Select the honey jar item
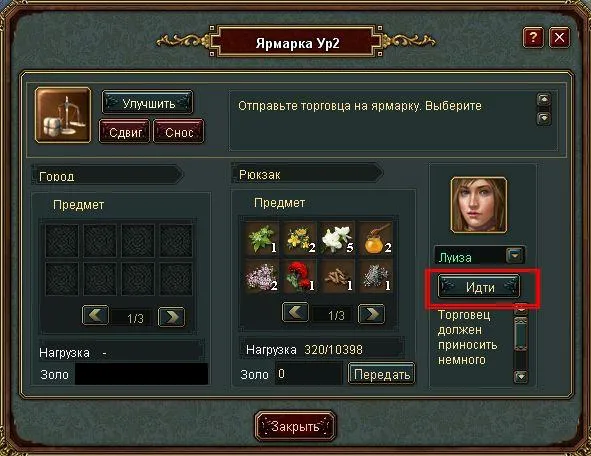The image size is (591, 456). point(376,238)
